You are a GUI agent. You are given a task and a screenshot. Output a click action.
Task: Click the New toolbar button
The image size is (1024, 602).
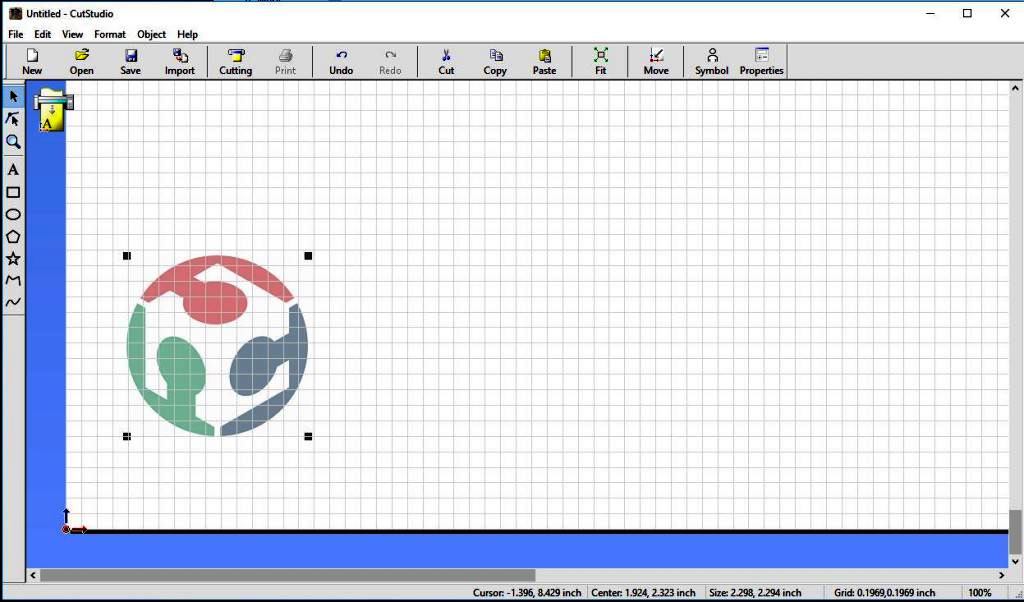(x=31, y=62)
